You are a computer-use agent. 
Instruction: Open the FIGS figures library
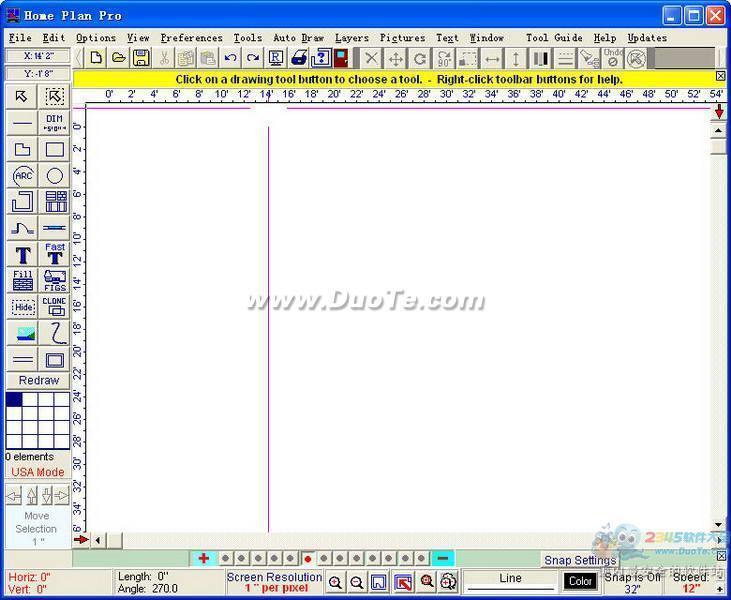pos(55,280)
